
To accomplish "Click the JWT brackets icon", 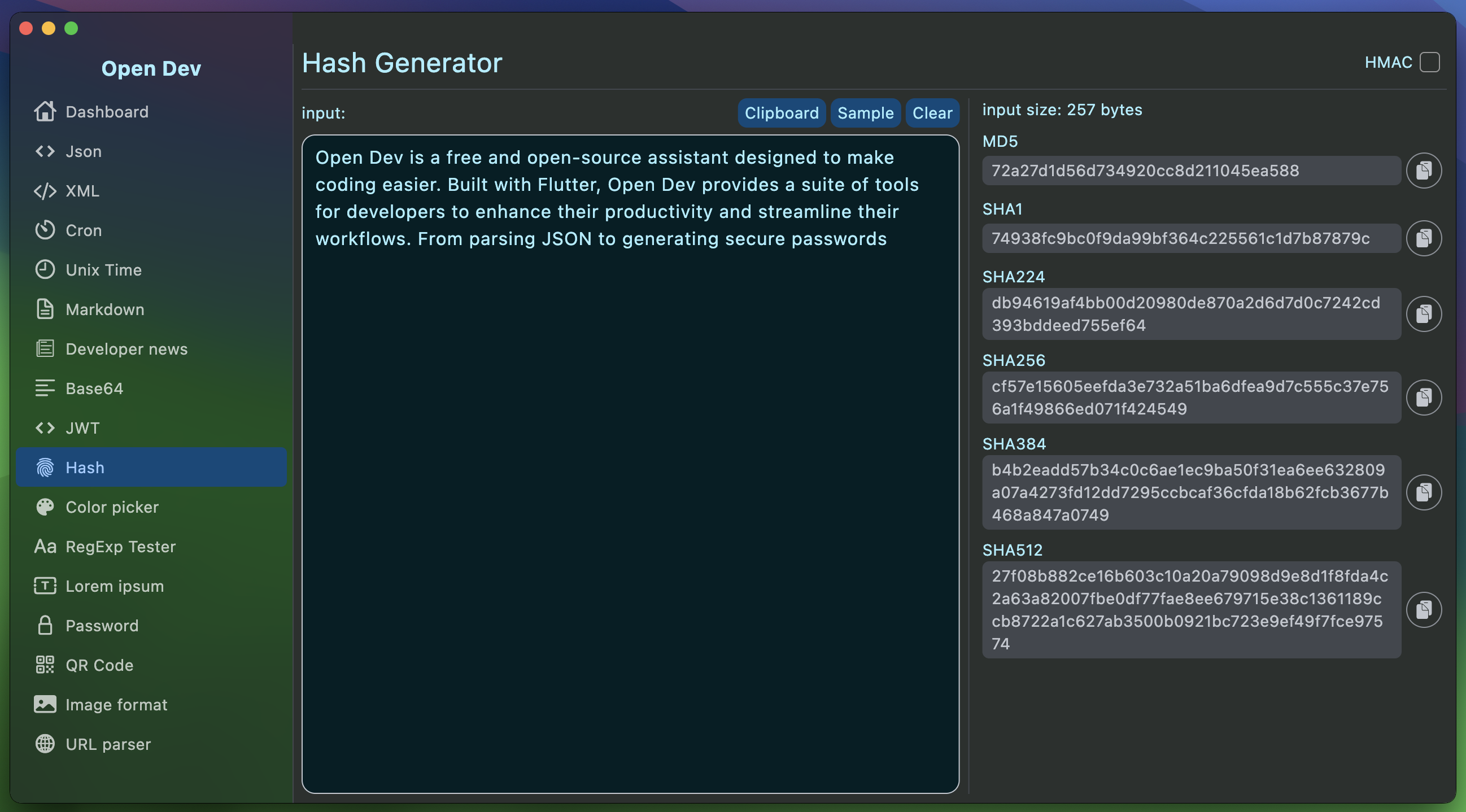I will click(45, 428).
